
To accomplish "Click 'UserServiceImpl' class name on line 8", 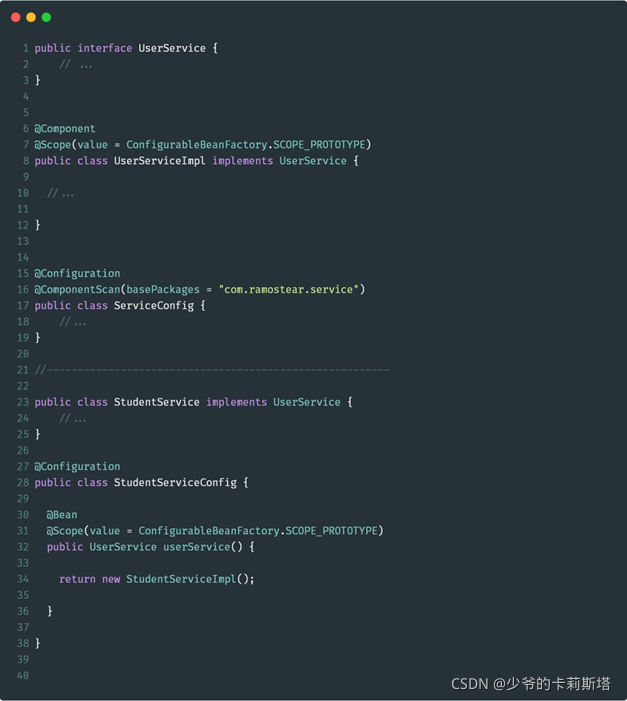I will click(160, 161).
